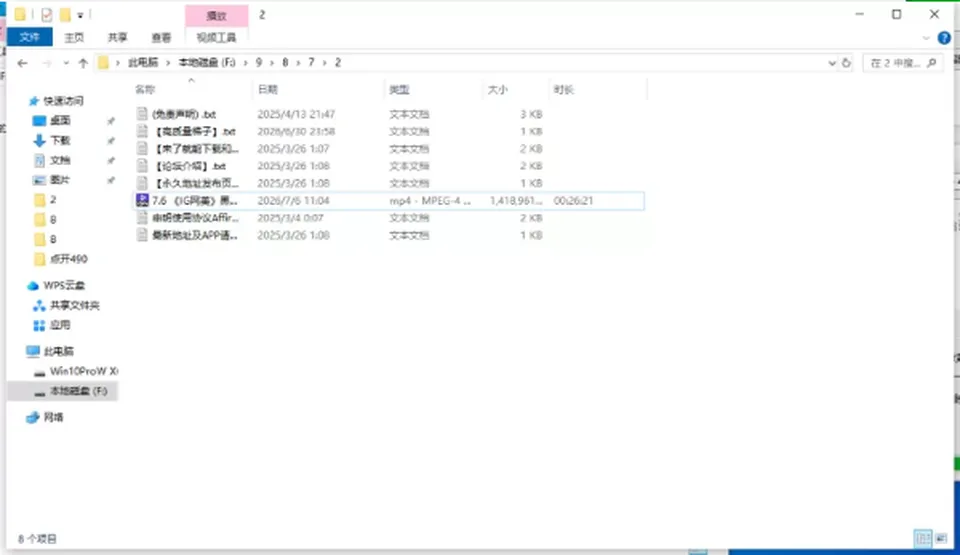
Task: Select the pink 播放 tab header
Action: pyautogui.click(x=217, y=16)
